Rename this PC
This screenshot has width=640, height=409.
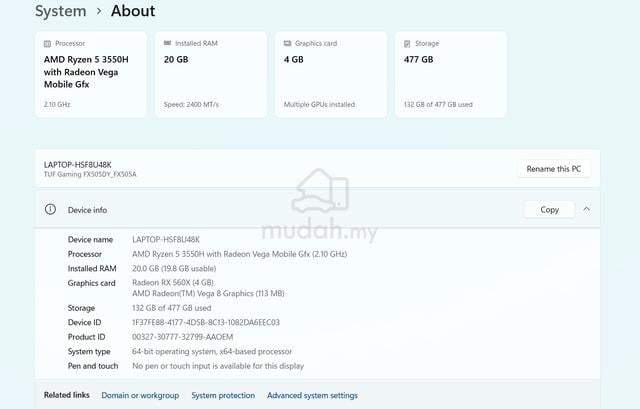[x=554, y=169]
